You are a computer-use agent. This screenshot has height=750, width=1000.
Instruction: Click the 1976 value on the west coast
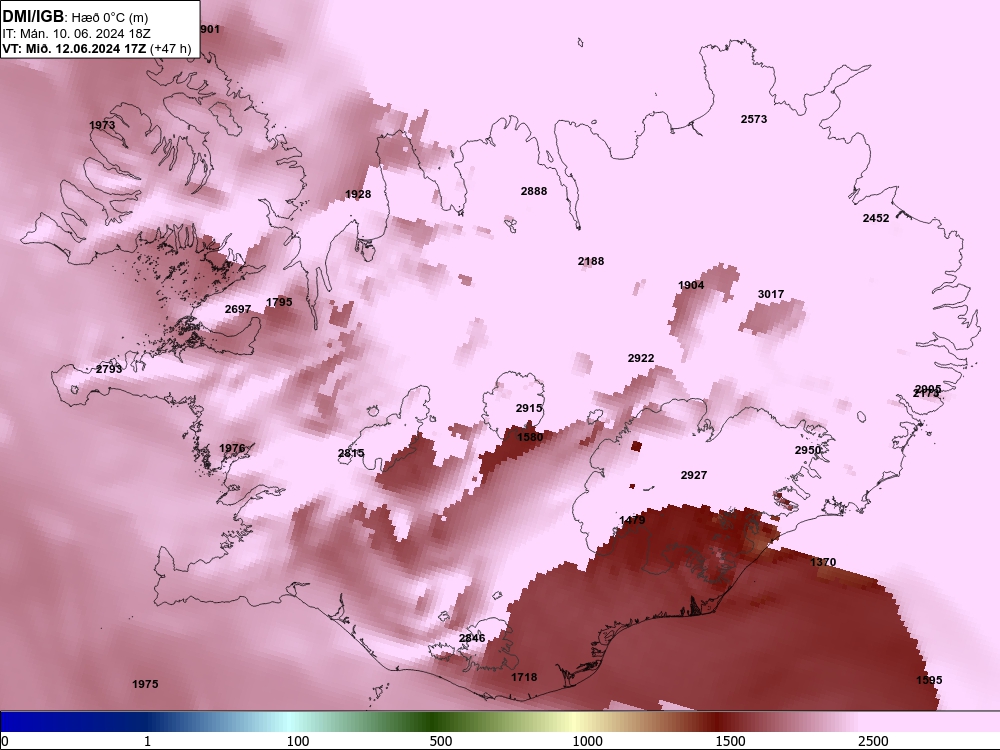pyautogui.click(x=232, y=448)
